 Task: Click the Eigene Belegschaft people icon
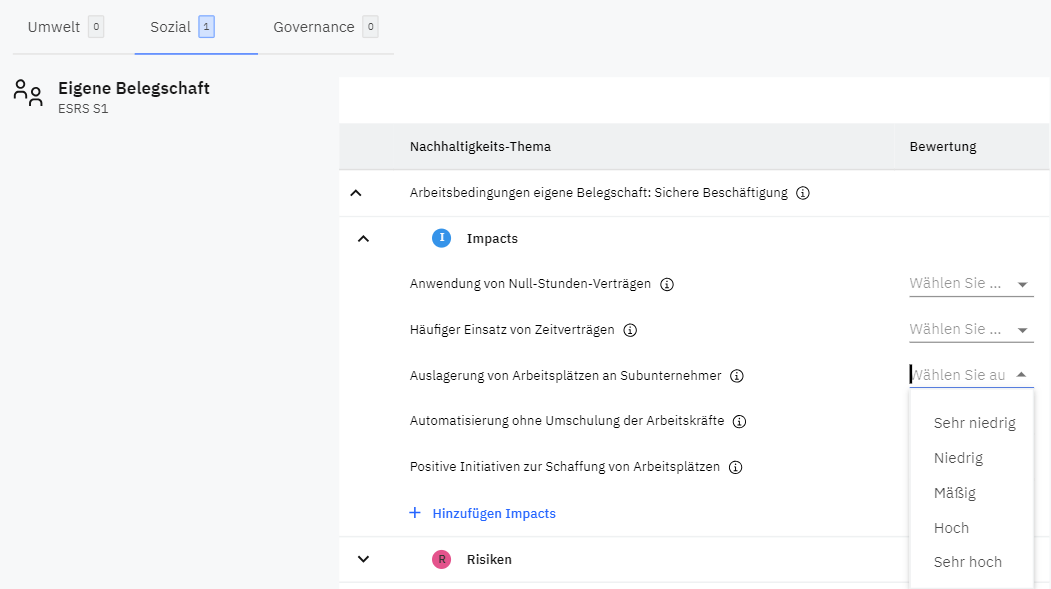(28, 93)
